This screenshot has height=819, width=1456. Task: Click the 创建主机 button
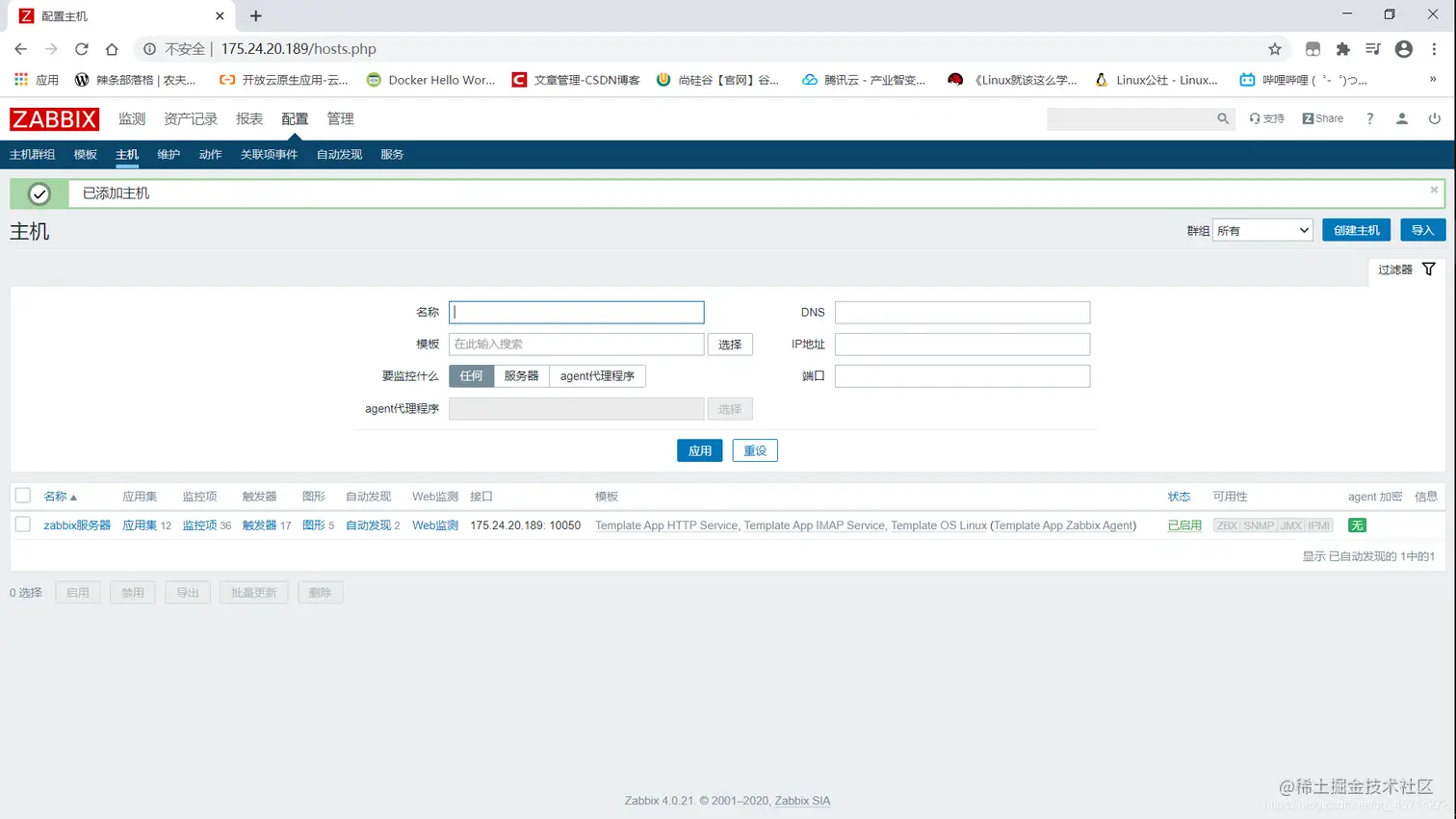pos(1356,230)
